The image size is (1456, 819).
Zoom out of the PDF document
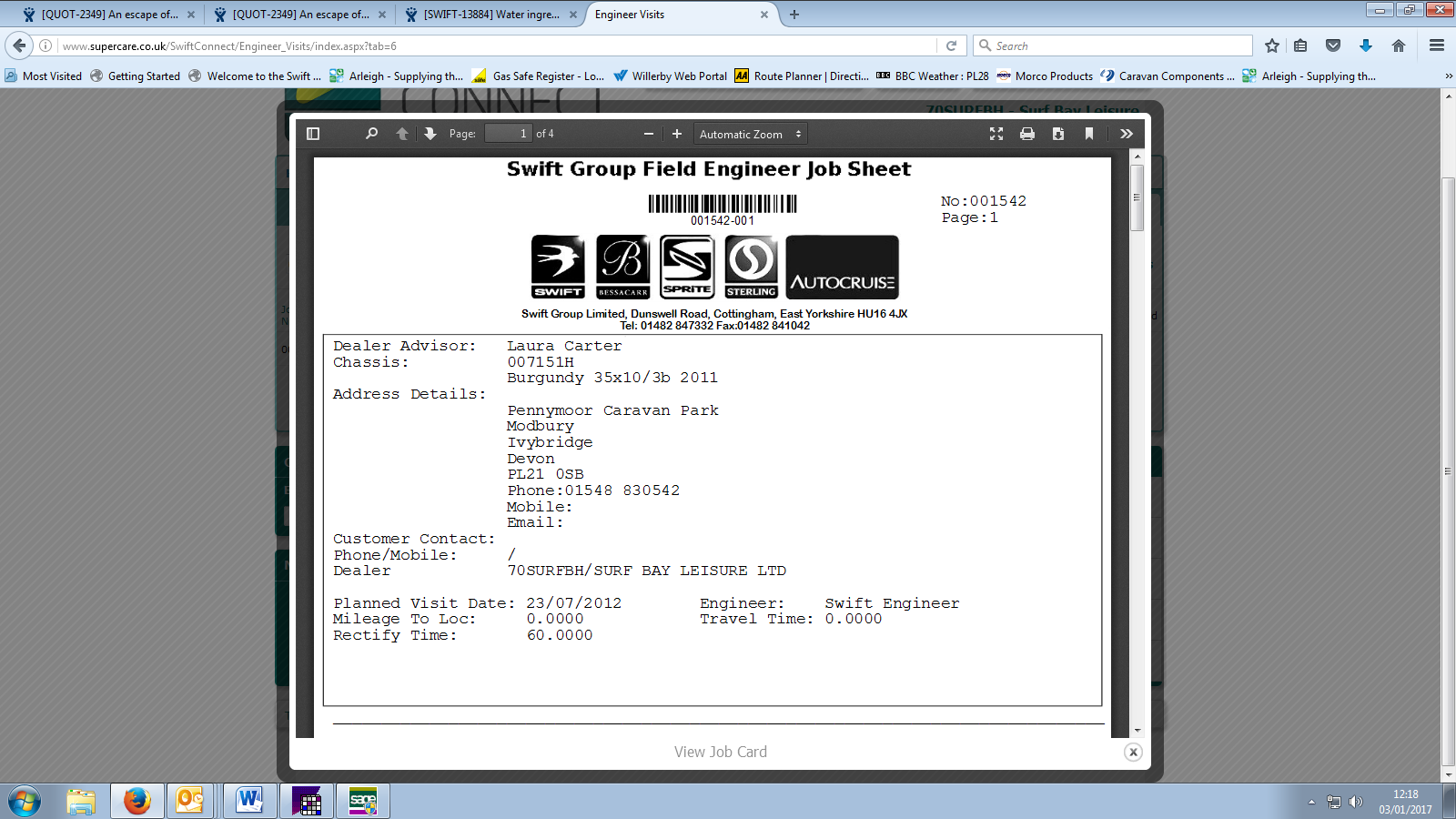click(x=649, y=134)
